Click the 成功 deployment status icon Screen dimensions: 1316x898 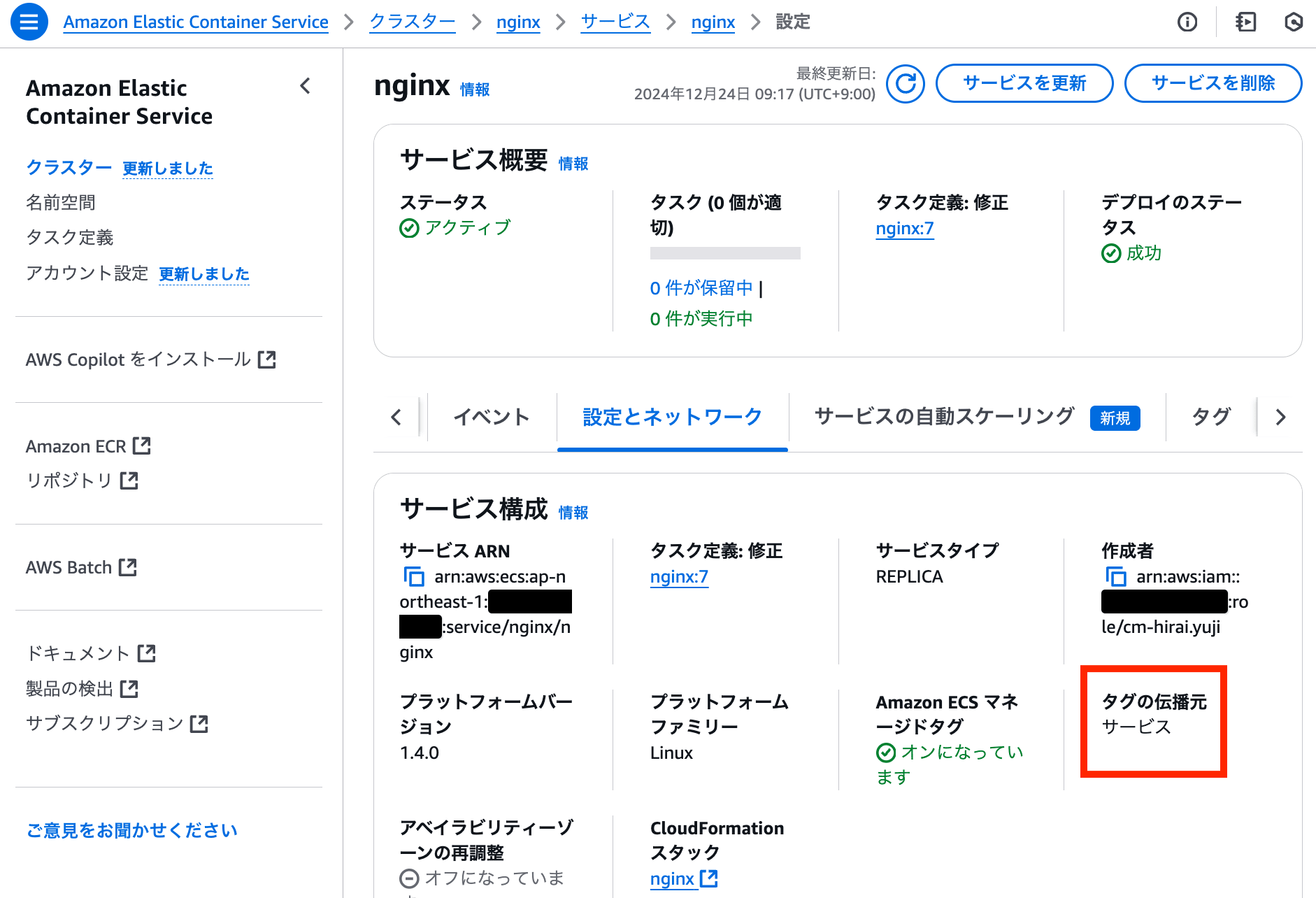pyautogui.click(x=1111, y=253)
